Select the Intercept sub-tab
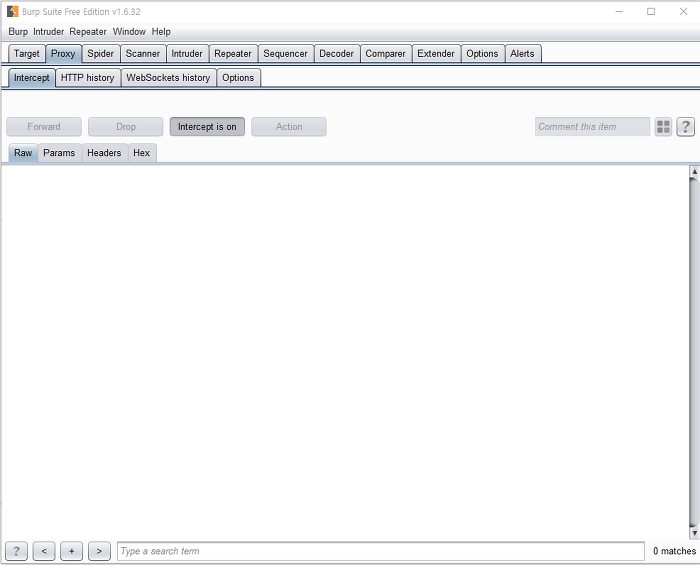 coord(32,78)
